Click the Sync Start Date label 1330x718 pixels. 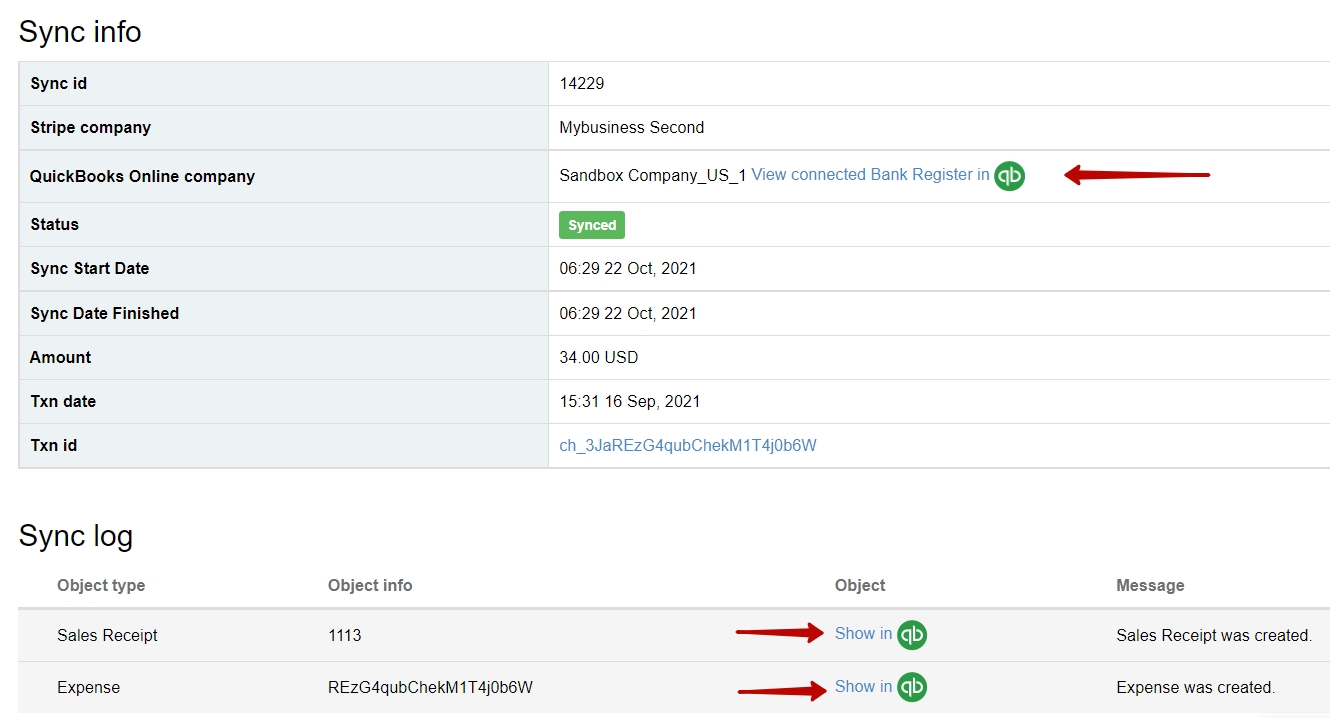click(90, 269)
